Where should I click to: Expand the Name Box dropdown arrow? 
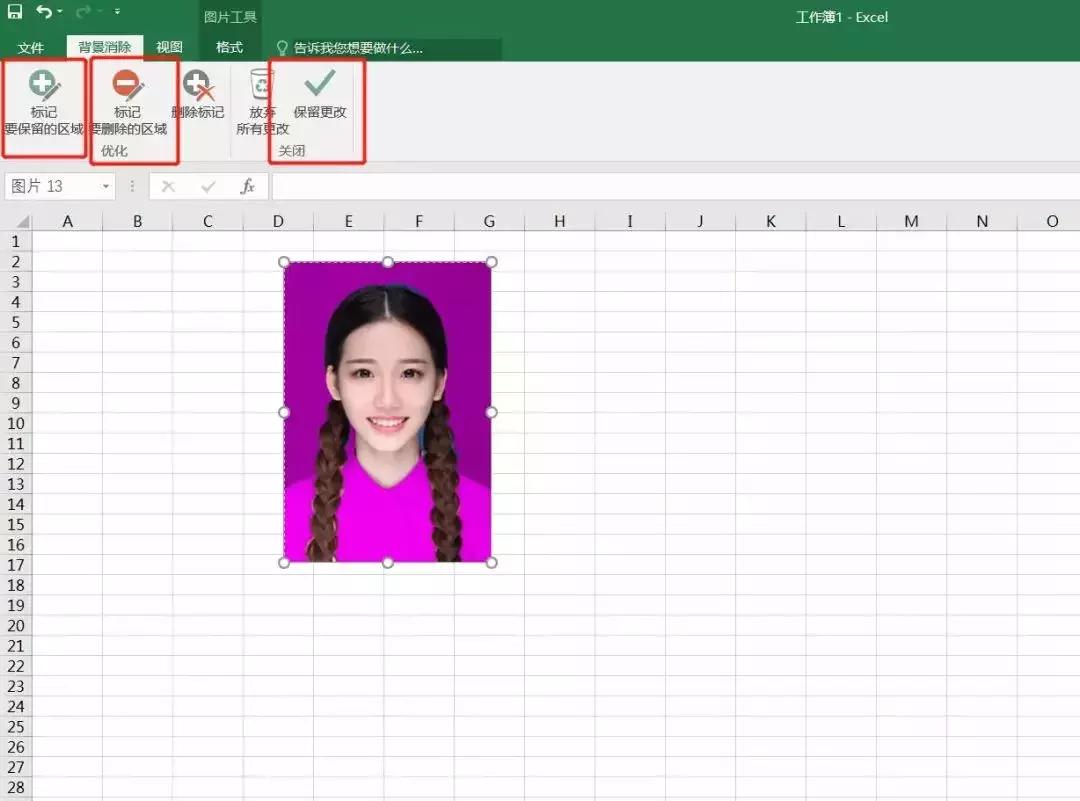click(105, 187)
